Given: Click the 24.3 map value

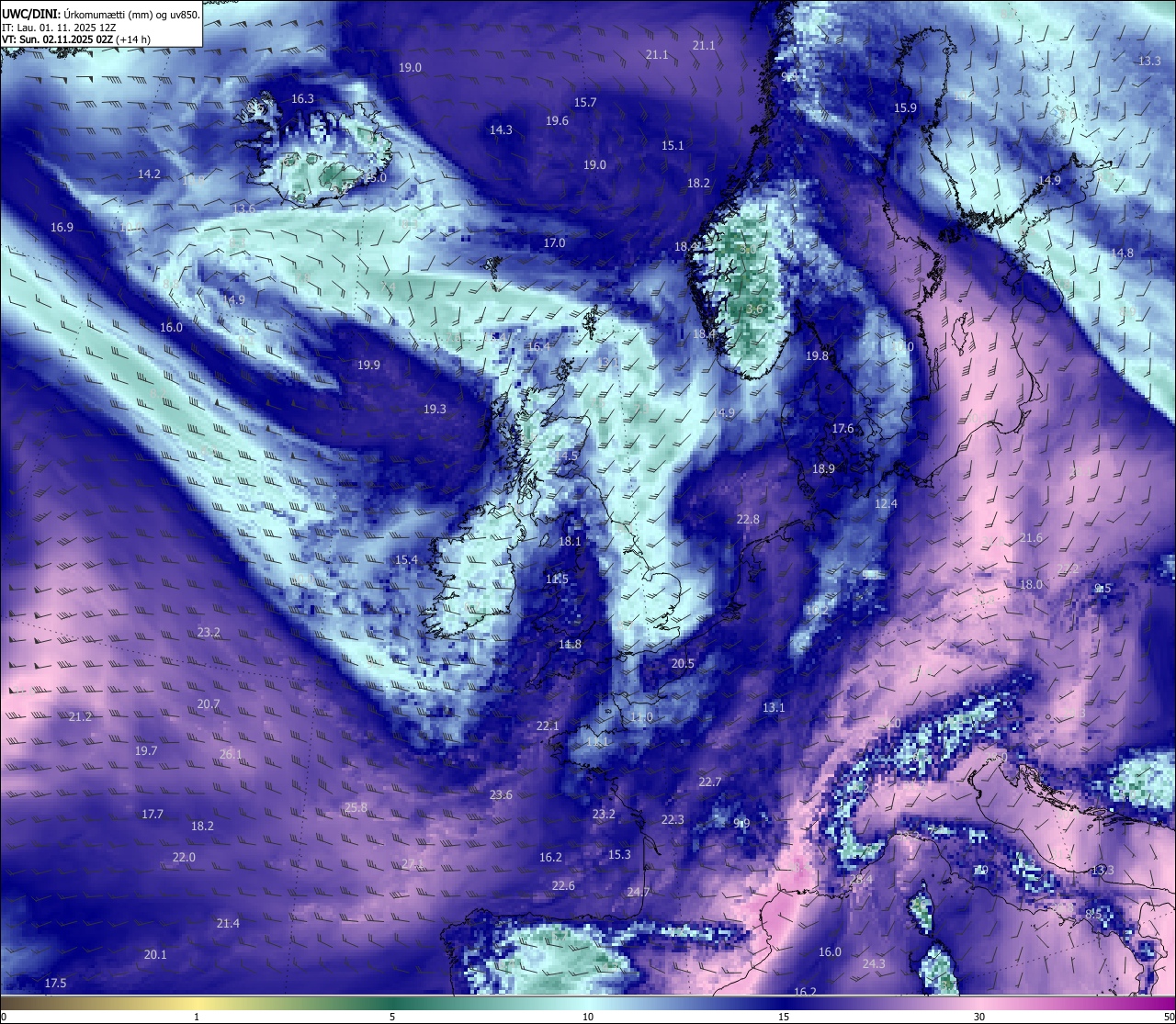Looking at the screenshot, I should click(x=874, y=964).
